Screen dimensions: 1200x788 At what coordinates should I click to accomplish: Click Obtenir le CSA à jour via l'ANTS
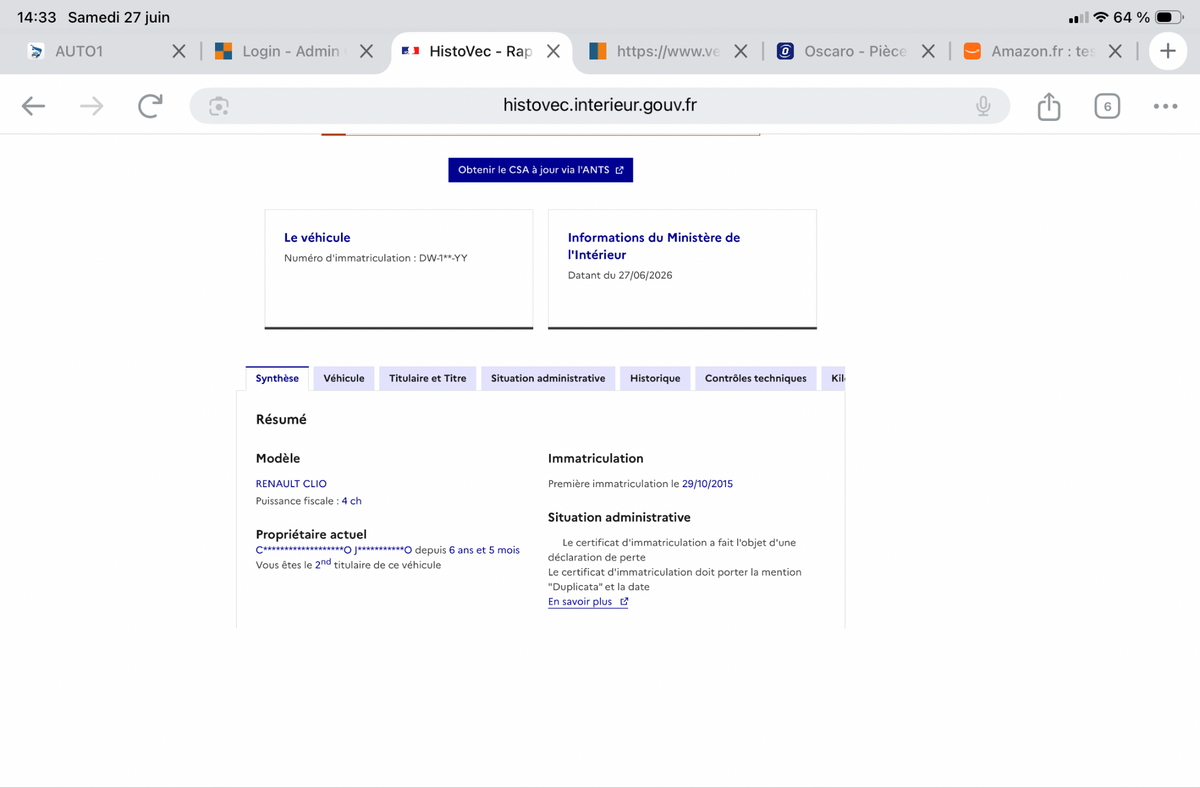coord(541,170)
